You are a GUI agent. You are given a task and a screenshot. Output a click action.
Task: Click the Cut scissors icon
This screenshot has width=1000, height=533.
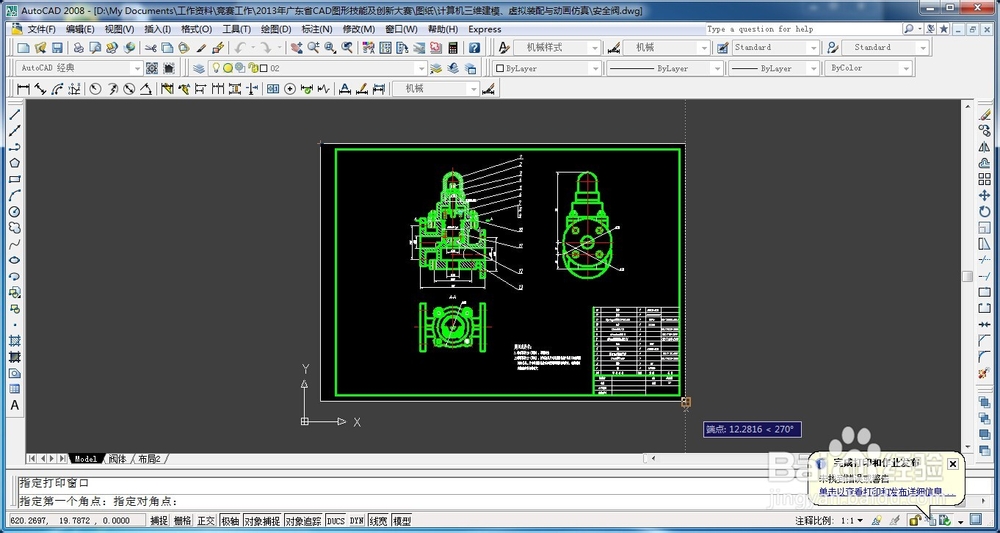coord(151,48)
